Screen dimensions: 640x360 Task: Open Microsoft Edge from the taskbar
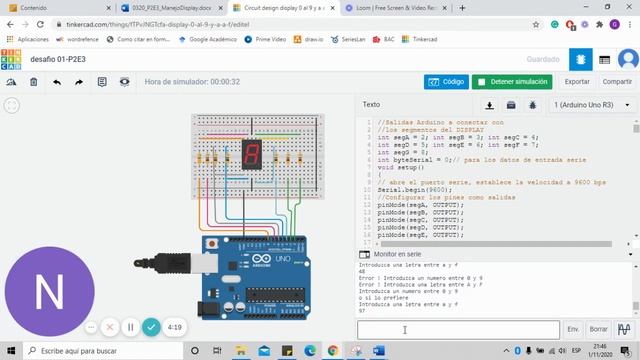click(x=310, y=351)
